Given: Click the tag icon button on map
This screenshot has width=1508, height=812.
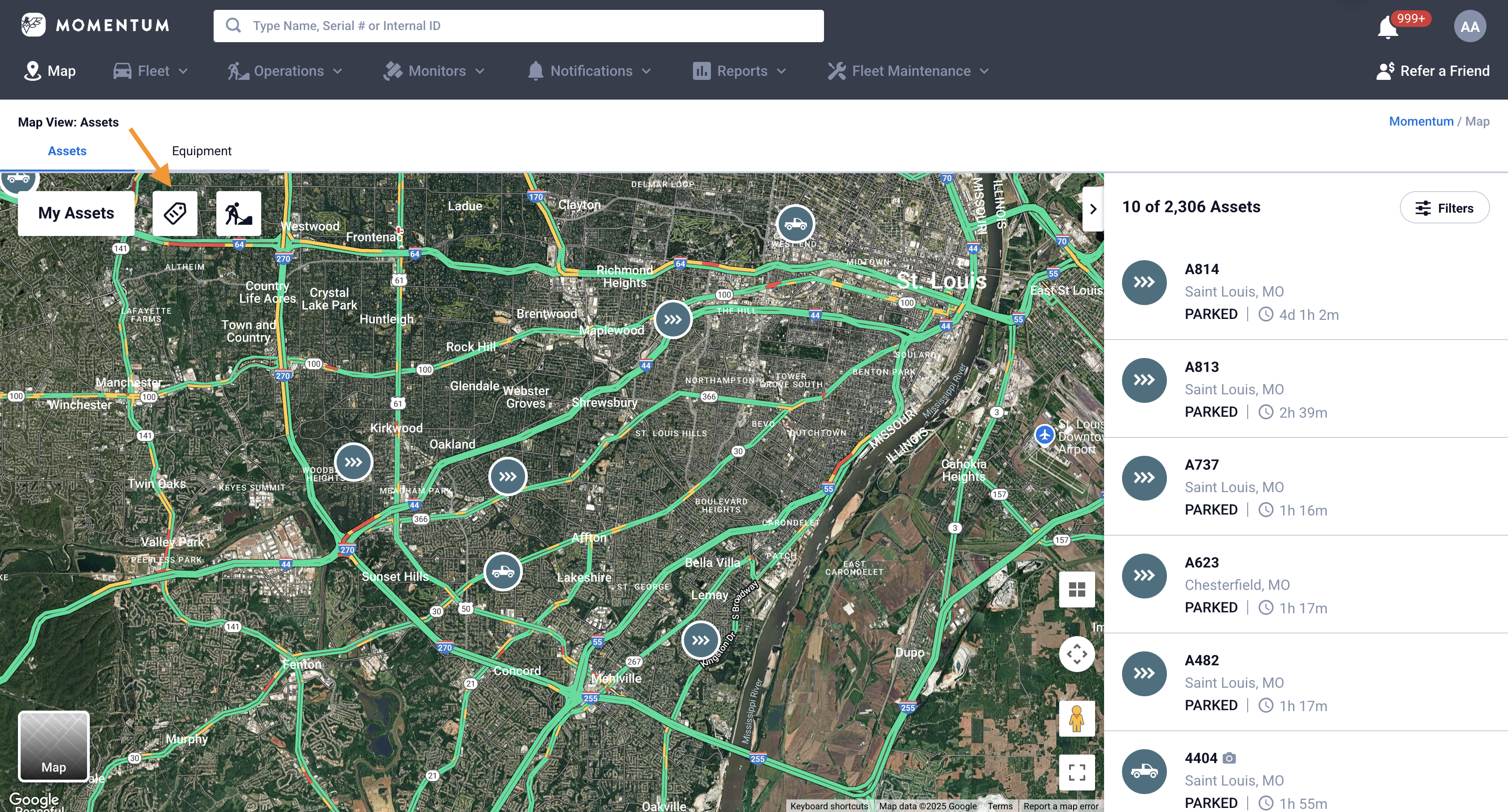Looking at the screenshot, I should tap(175, 213).
